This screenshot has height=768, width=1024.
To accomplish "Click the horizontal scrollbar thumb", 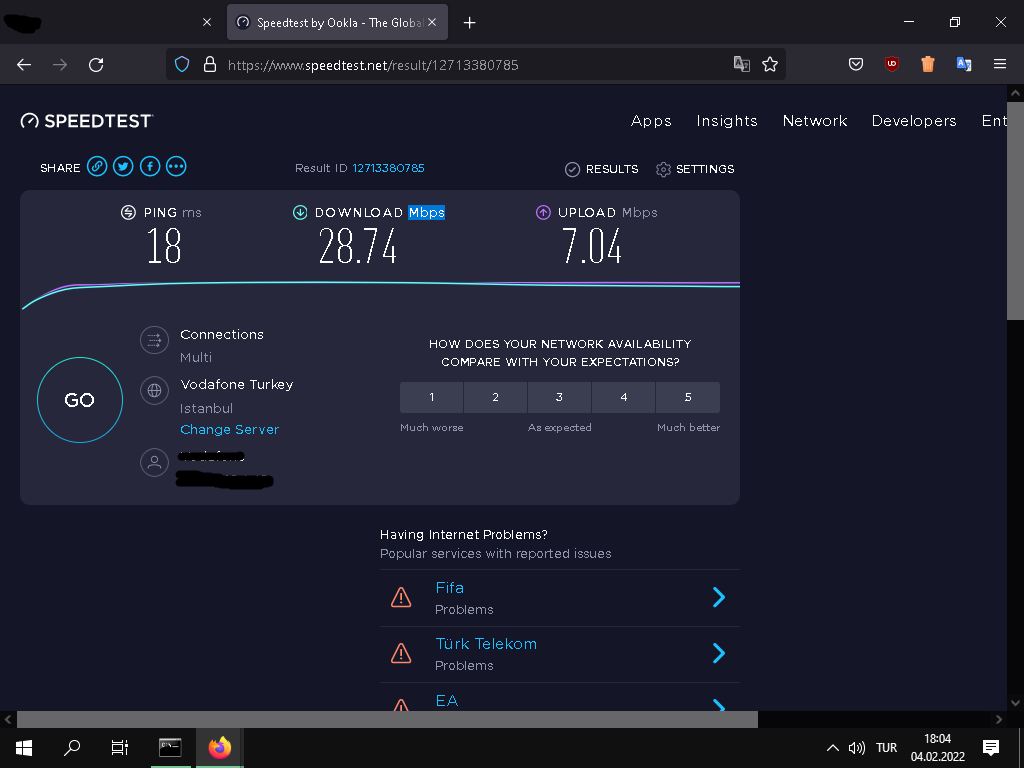I will coord(387,720).
